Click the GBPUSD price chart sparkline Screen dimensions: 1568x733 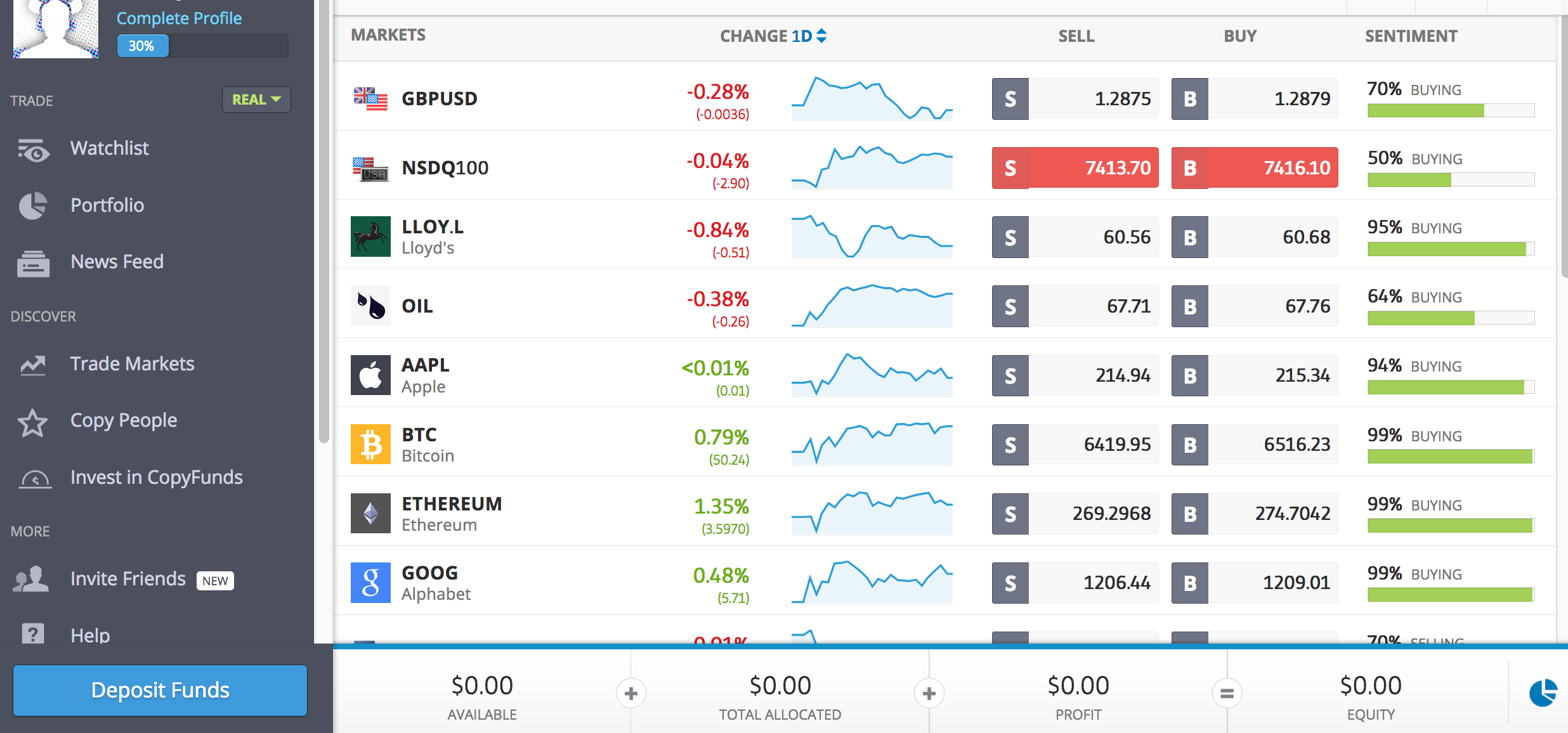(872, 98)
